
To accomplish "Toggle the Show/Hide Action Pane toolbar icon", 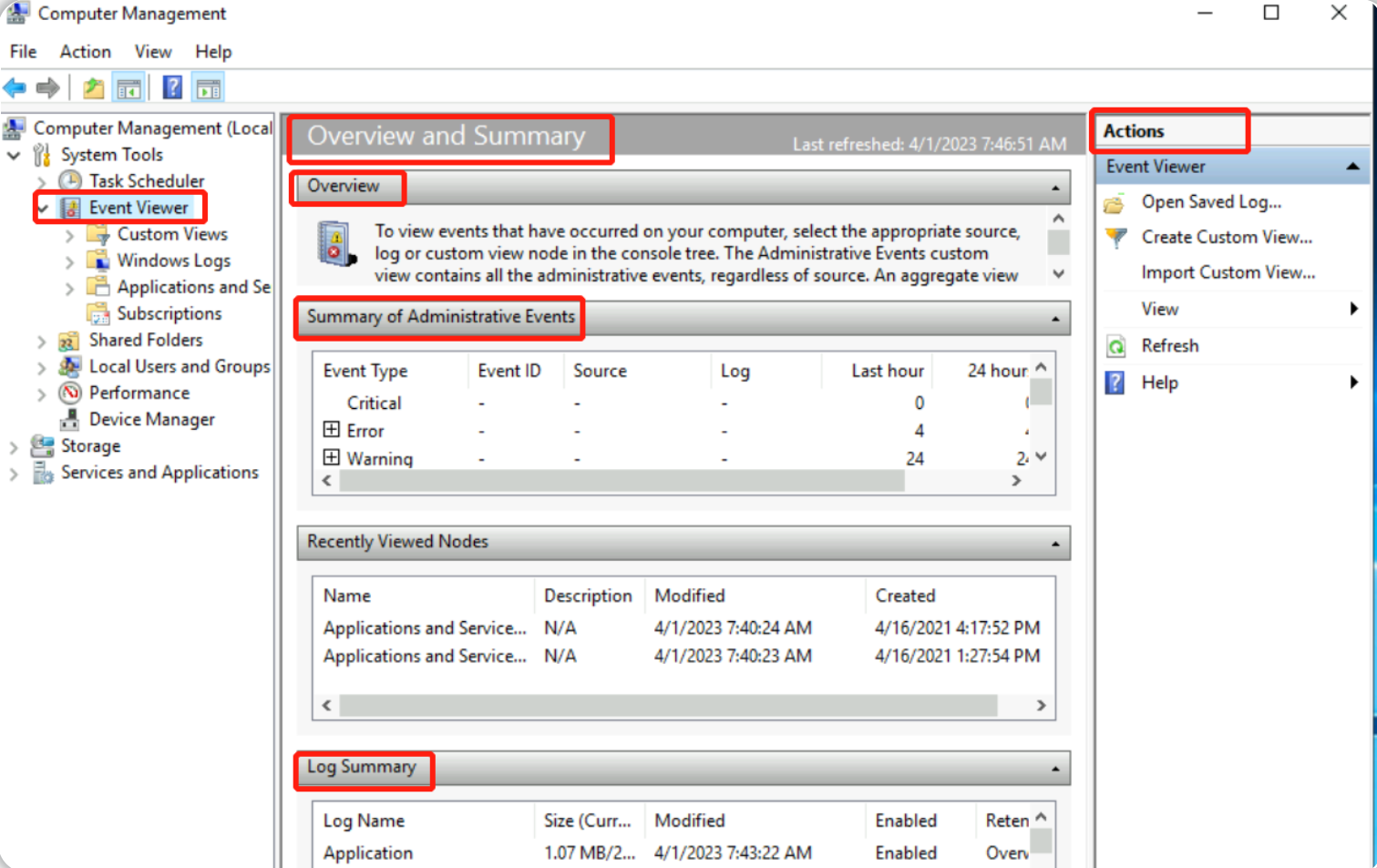I will point(209,88).
